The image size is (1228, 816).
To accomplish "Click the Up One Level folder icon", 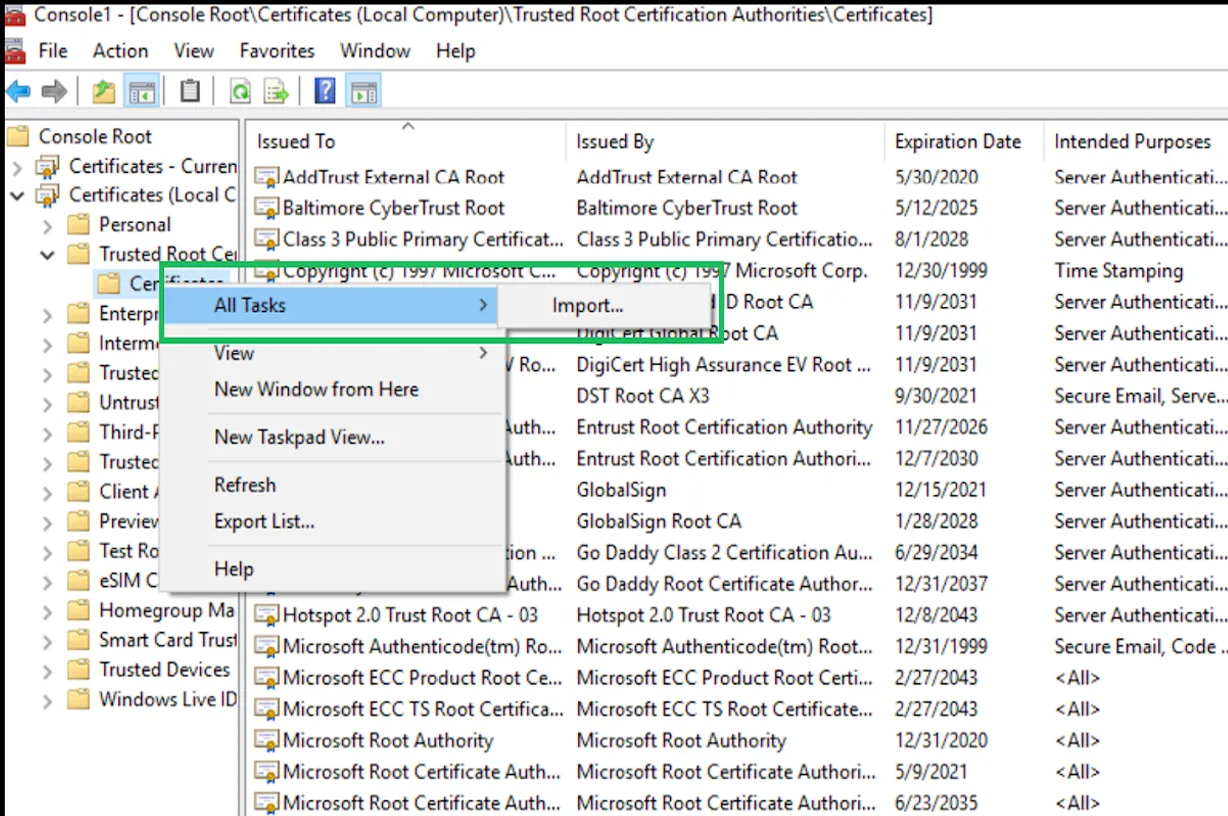I will [x=103, y=92].
